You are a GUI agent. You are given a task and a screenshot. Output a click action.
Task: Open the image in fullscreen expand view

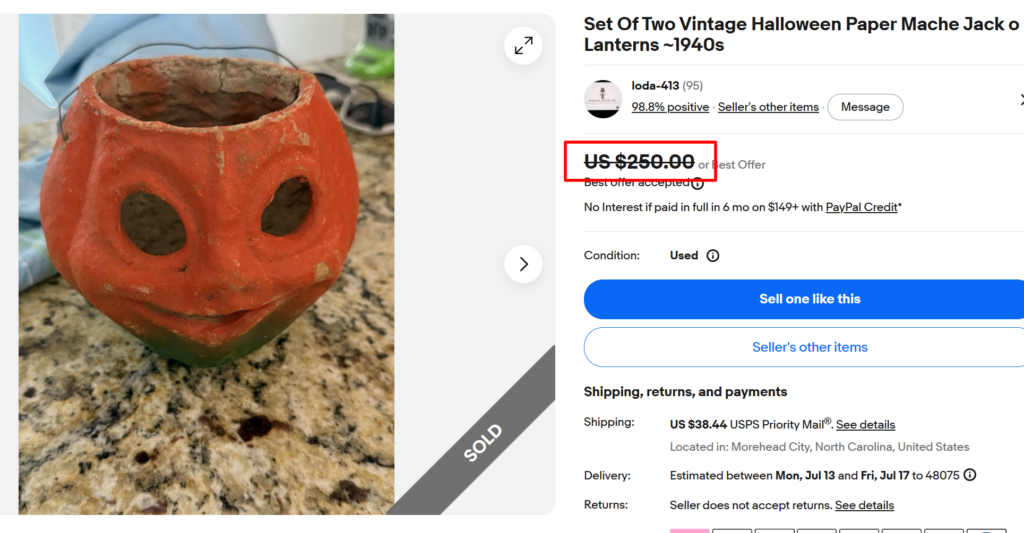[523, 46]
